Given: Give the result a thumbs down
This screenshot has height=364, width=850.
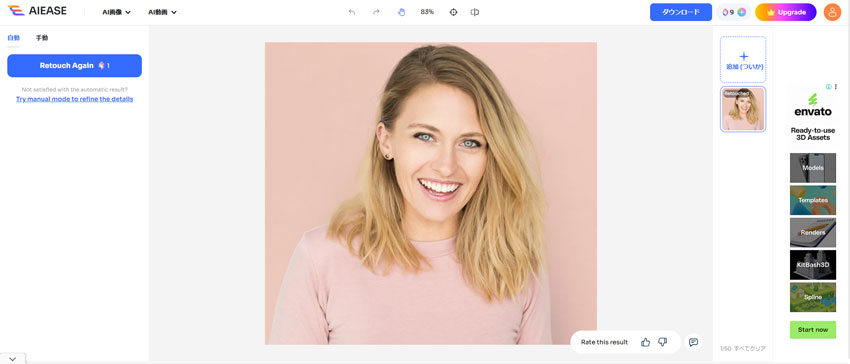Looking at the screenshot, I should pyautogui.click(x=662, y=342).
